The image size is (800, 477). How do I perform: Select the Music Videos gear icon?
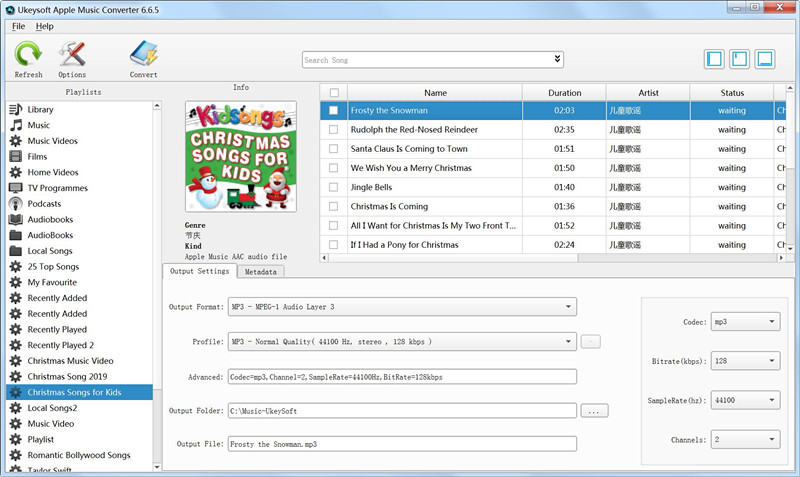(x=16, y=141)
